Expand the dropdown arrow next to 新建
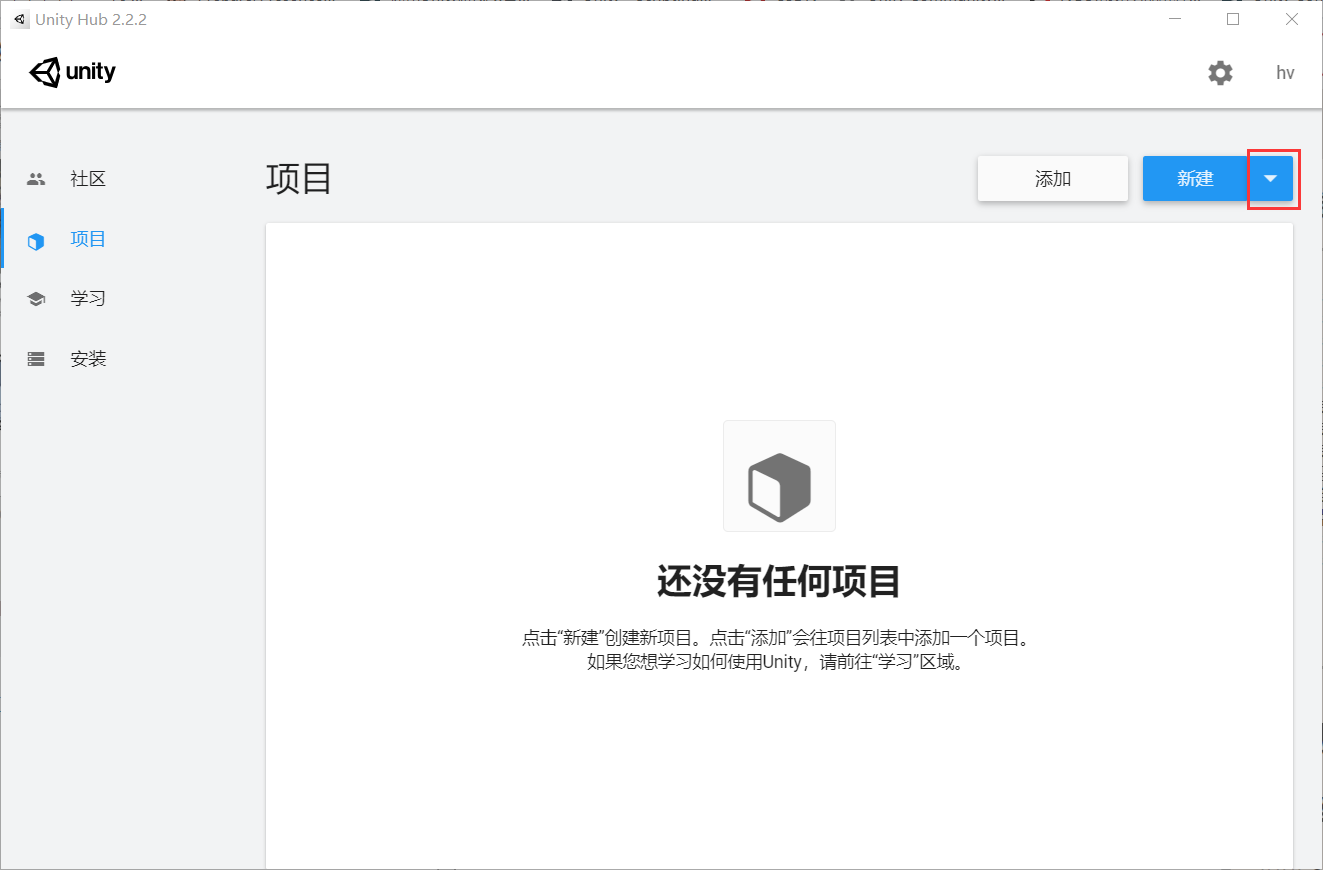 1272,178
